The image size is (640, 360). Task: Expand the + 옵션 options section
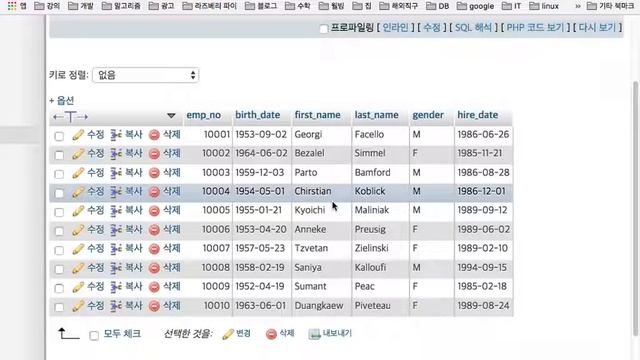62,100
